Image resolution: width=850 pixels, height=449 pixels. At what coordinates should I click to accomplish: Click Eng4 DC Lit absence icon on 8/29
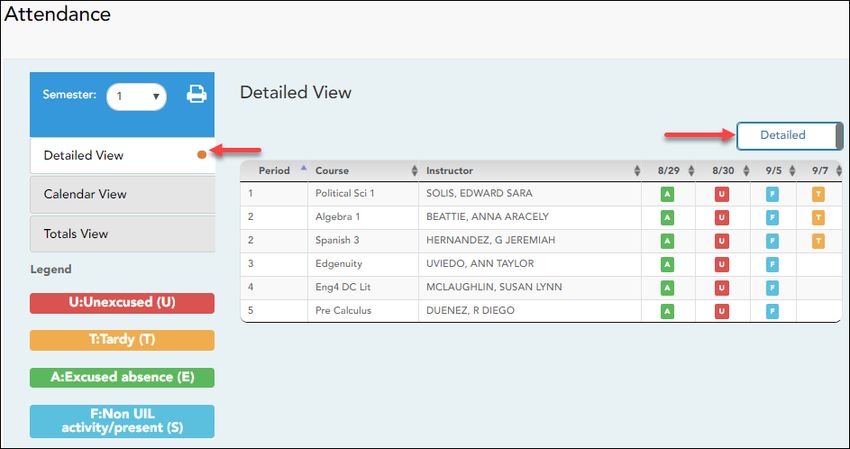click(667, 288)
